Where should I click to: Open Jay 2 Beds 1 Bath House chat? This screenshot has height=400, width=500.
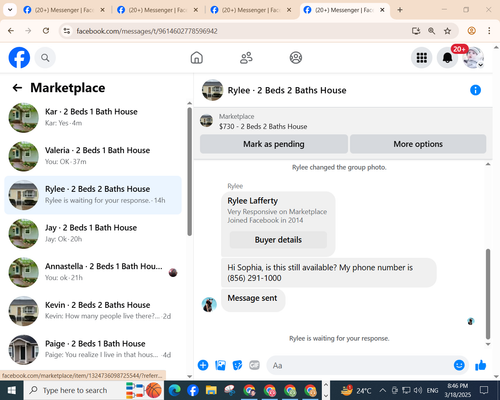pos(93,234)
